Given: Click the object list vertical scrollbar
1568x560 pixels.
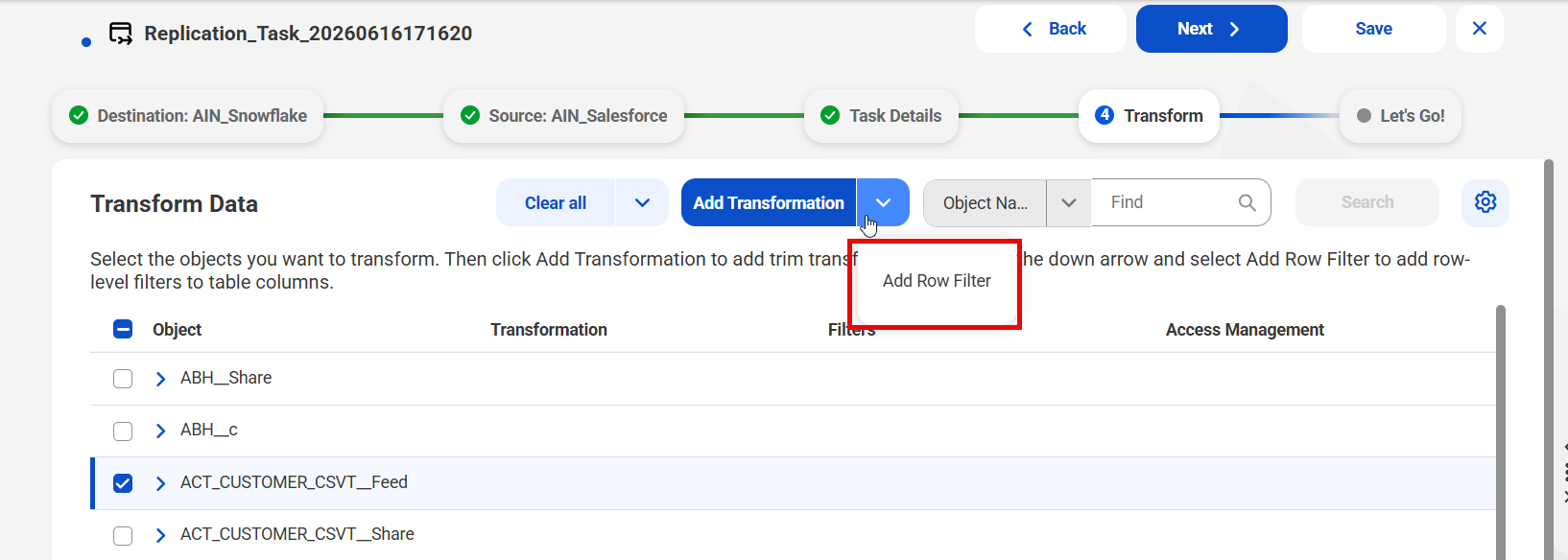Looking at the screenshot, I should coord(1501,432).
